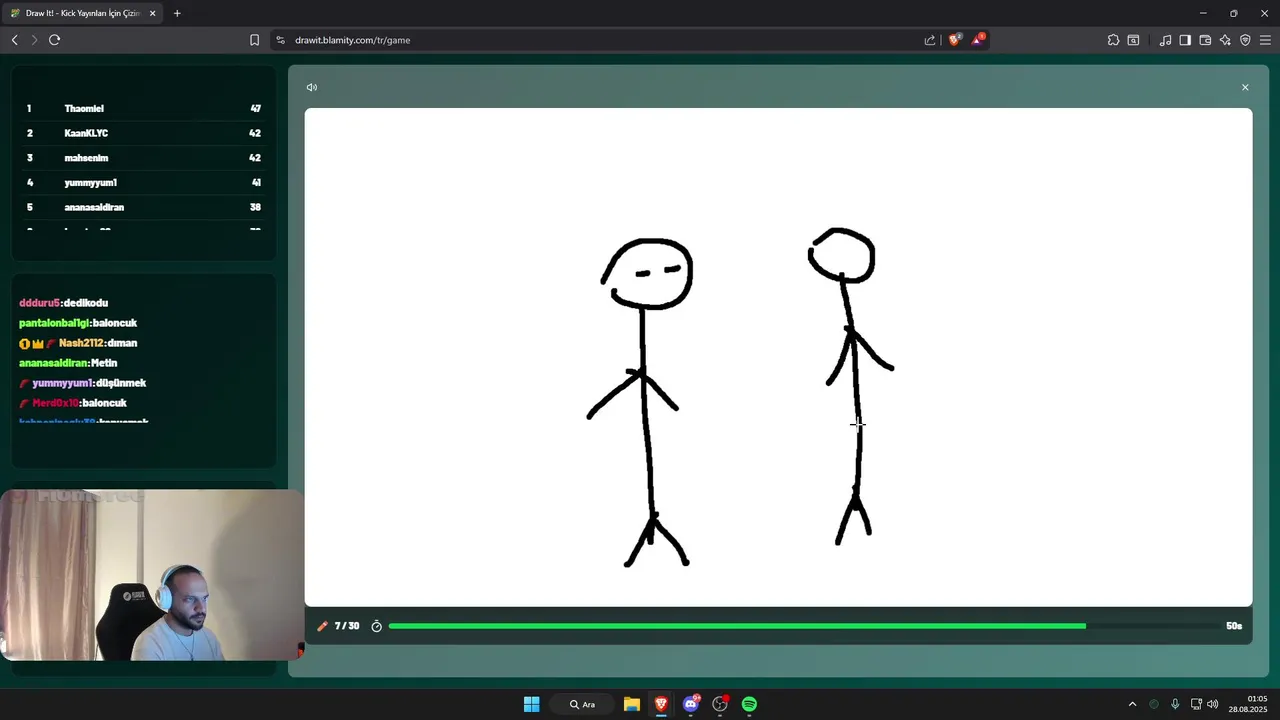Click the streamer webcam overlay
Screen dimensions: 1280x720
(152, 575)
